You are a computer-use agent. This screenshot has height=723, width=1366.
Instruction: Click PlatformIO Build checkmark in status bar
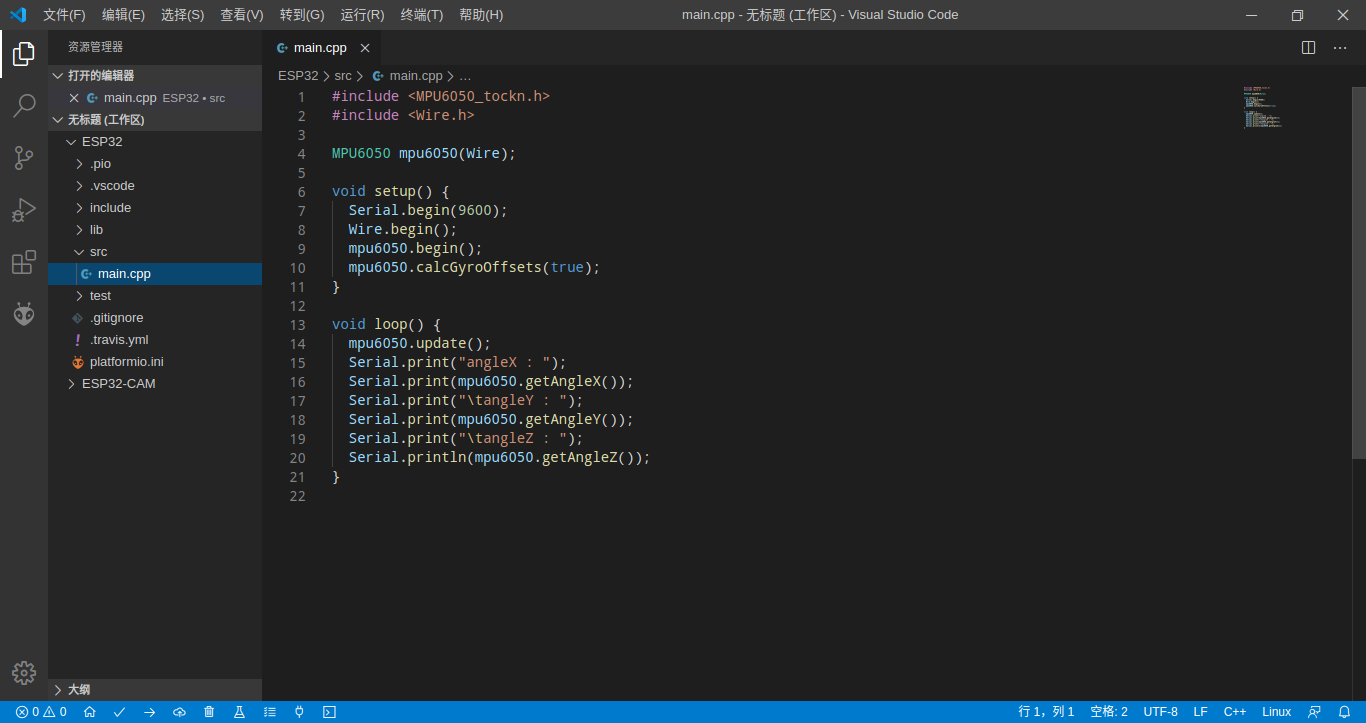[119, 712]
